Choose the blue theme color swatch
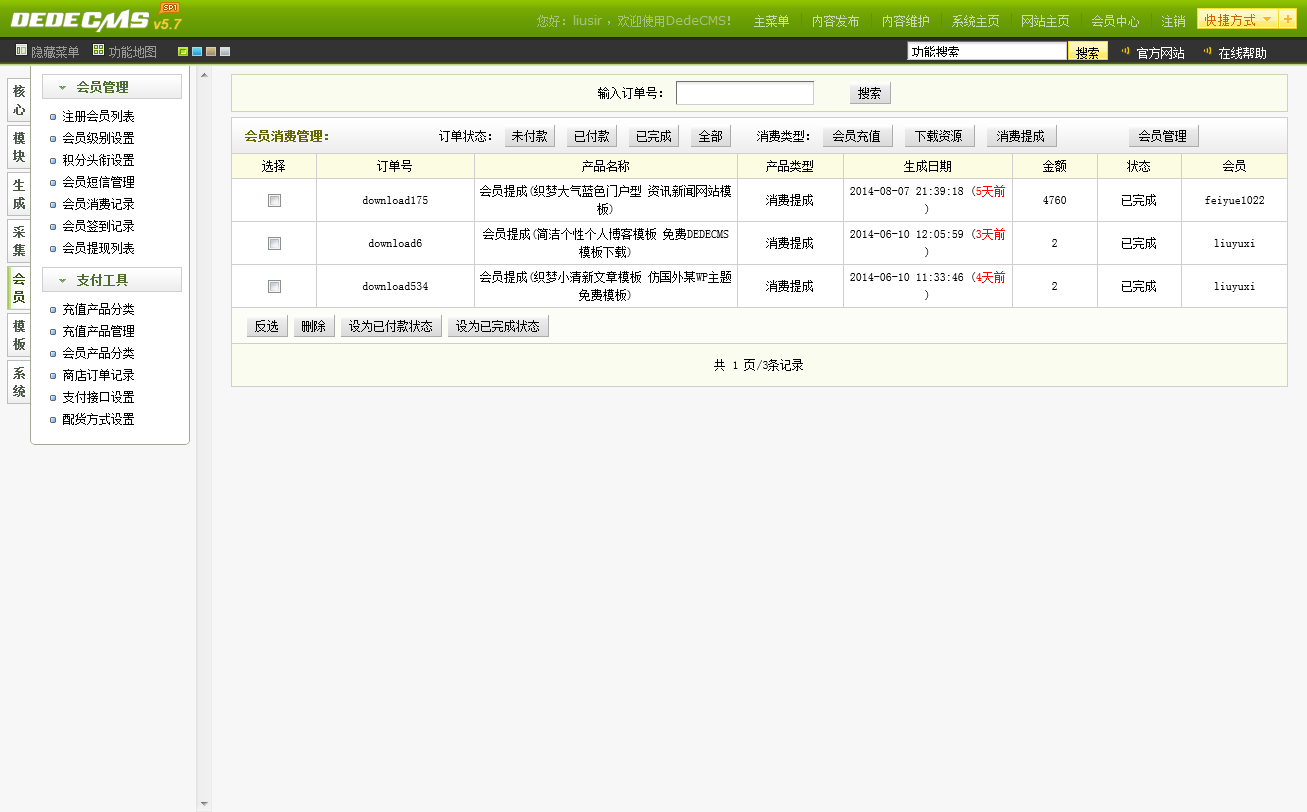This screenshot has height=812, width=1307. pos(197,52)
